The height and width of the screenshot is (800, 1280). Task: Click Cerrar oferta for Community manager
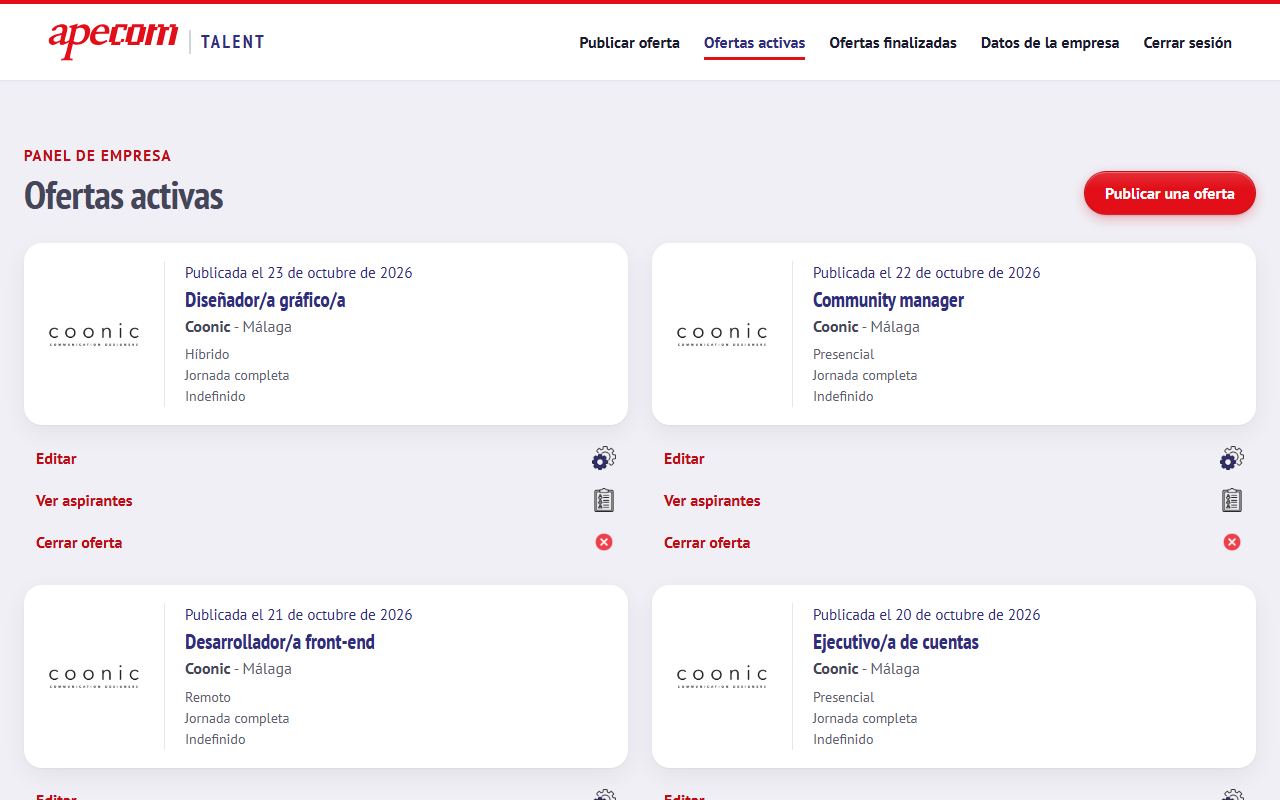tap(707, 543)
